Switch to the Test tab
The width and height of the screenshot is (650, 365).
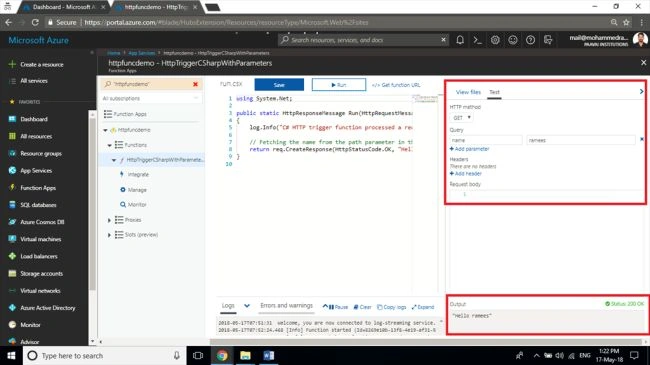[x=494, y=92]
